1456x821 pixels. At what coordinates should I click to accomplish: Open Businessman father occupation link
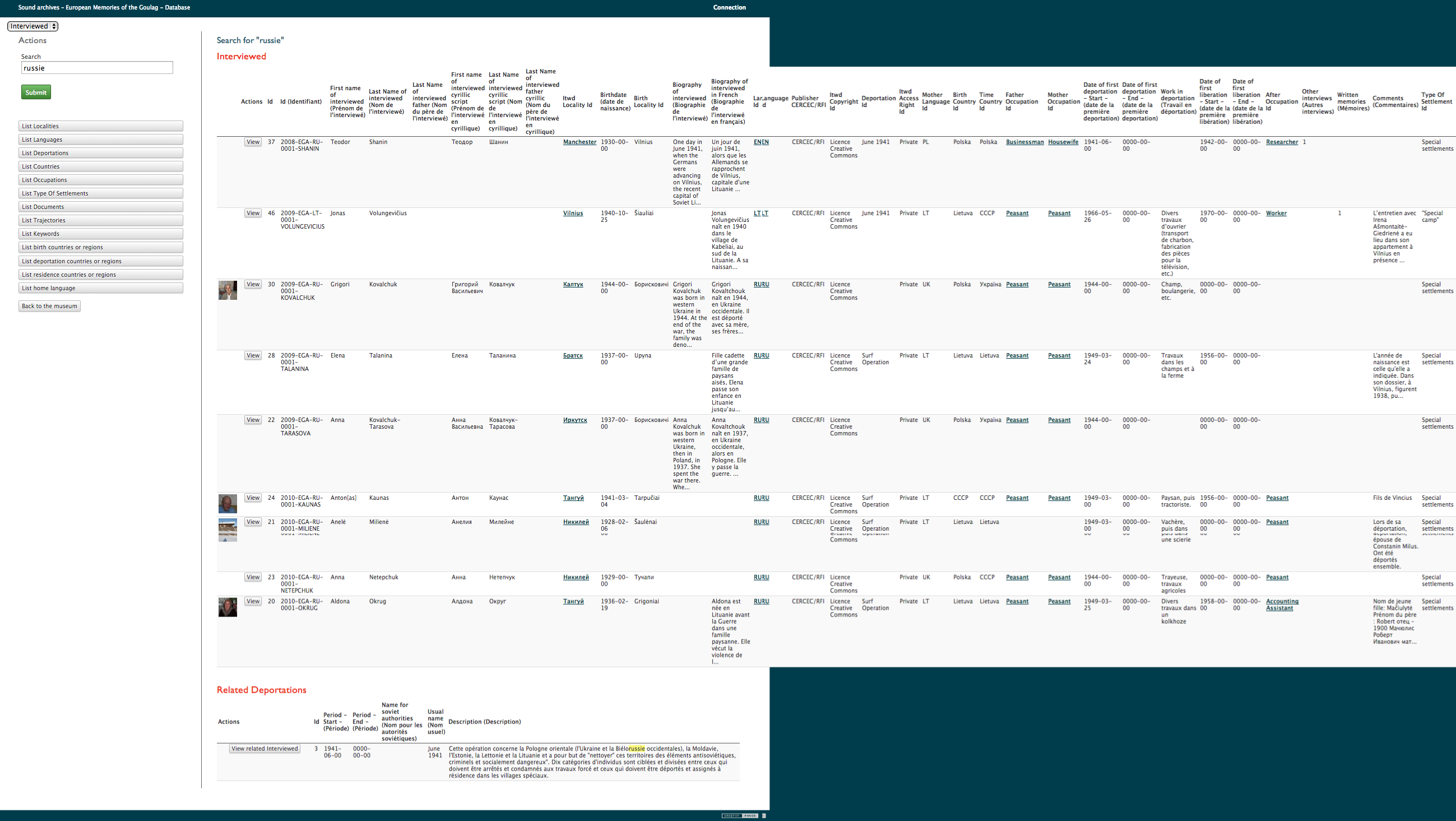(1024, 142)
